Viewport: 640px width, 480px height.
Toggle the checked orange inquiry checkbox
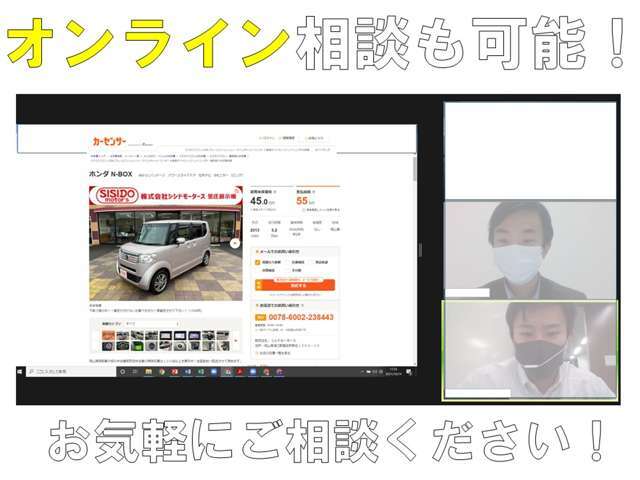[x=258, y=262]
